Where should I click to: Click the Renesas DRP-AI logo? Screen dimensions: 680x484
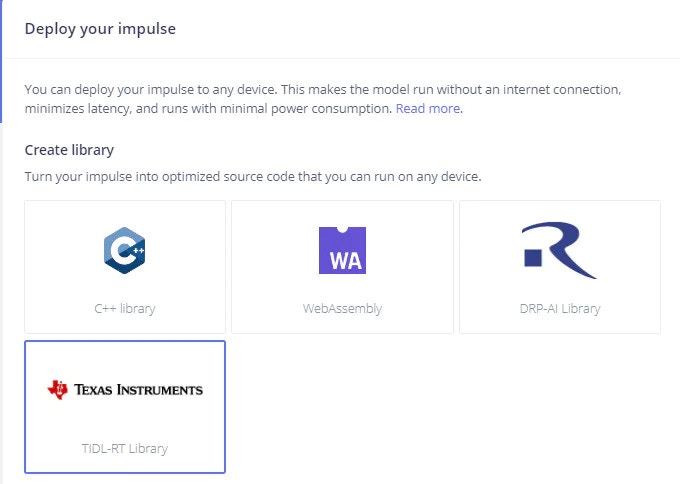[559, 250]
